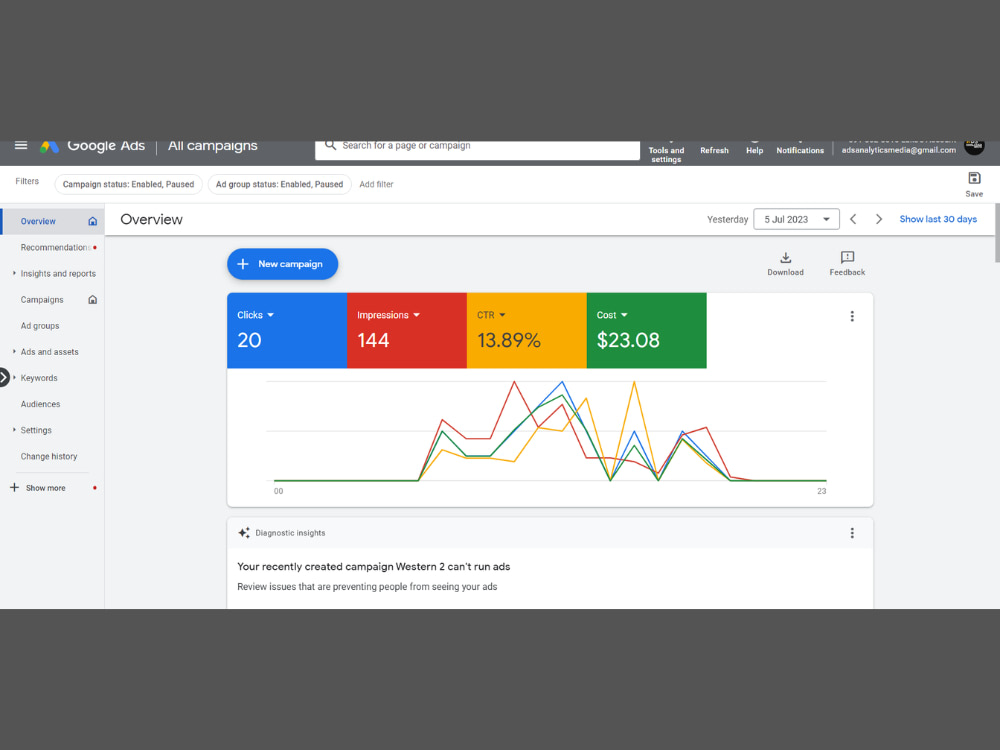
Task: Expand Keywords section
Action: (14, 378)
